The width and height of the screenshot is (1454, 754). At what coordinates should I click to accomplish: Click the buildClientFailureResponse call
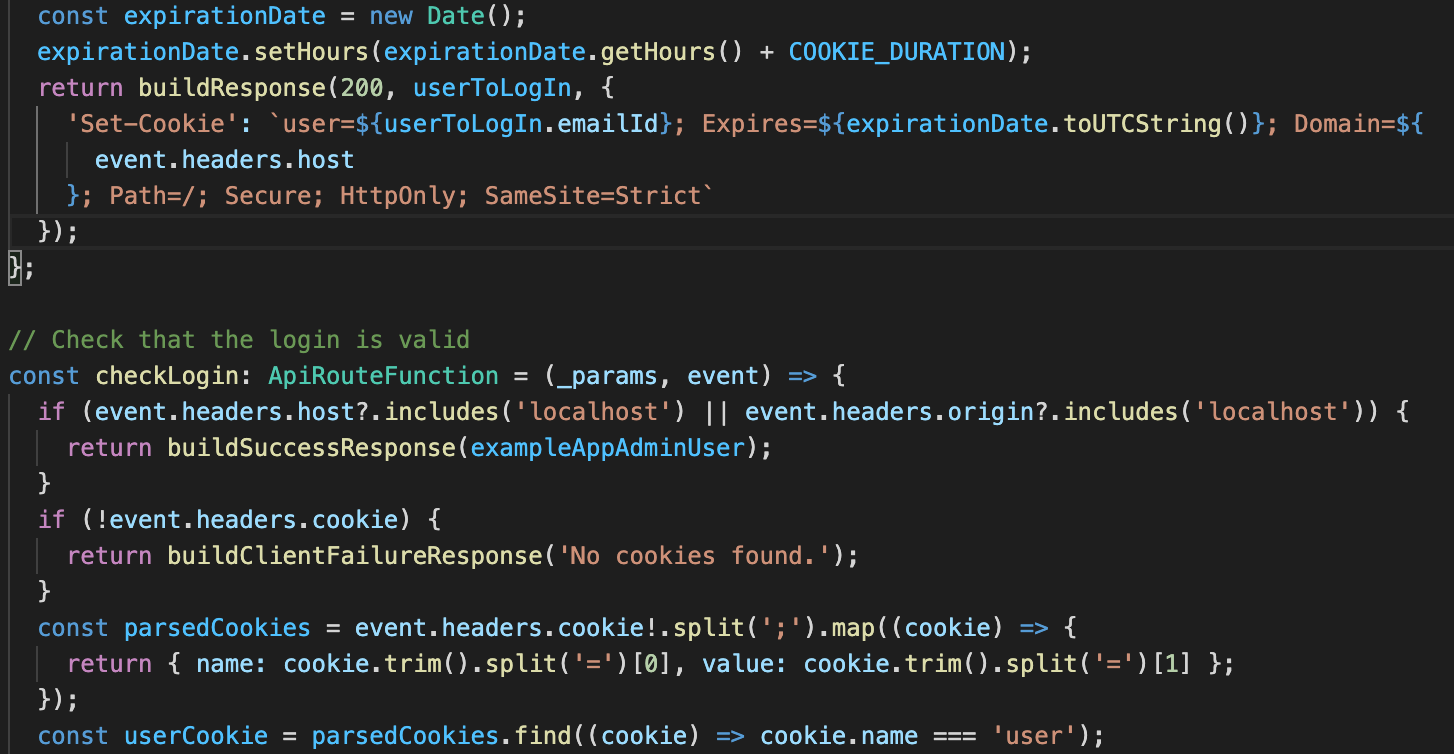coord(356,556)
